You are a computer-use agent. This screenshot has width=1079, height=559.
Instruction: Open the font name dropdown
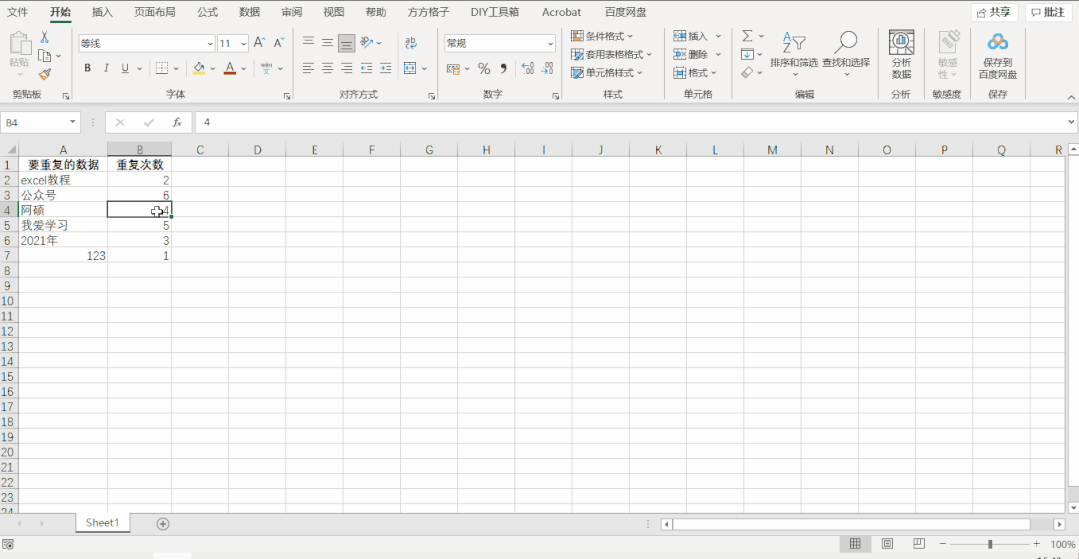click(210, 43)
